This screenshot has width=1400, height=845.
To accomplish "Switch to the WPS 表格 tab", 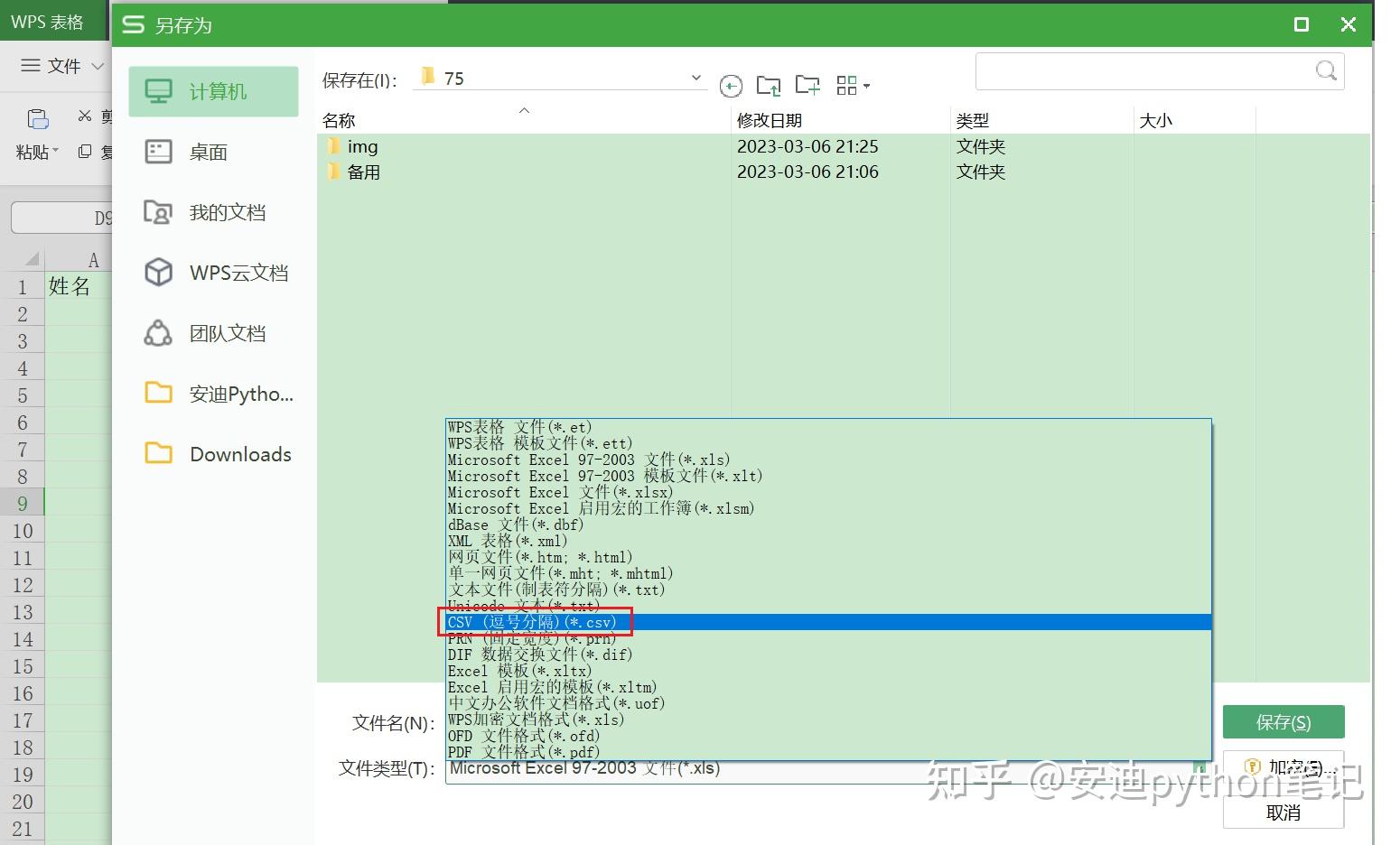I will (45, 20).
